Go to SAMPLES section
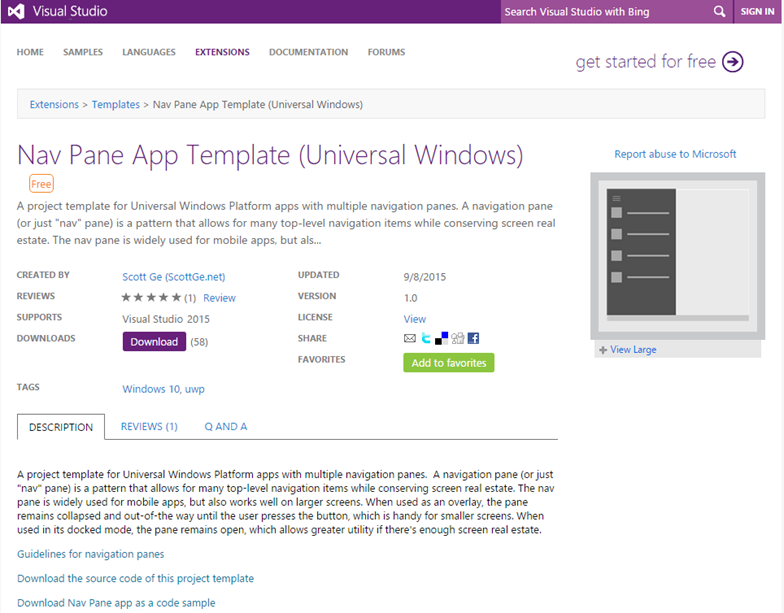 (83, 52)
